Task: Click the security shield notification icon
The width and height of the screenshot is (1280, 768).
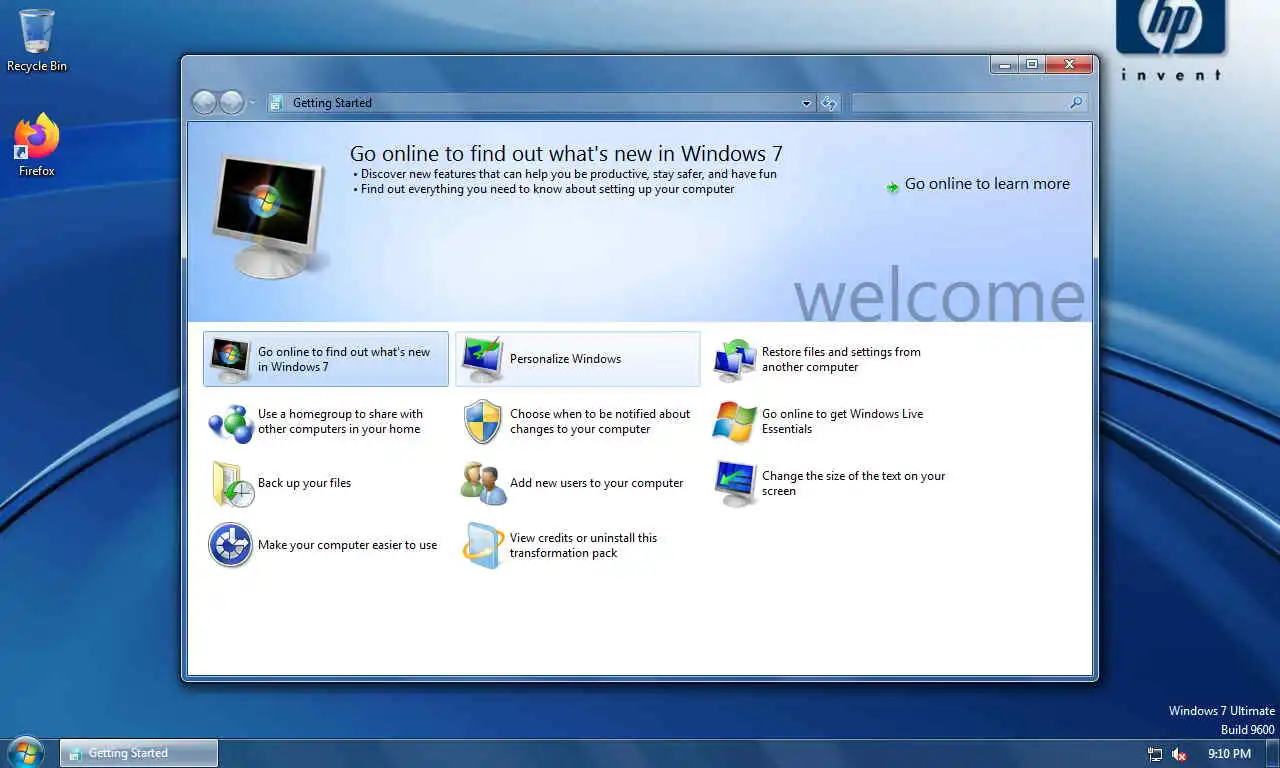Action: (483, 422)
